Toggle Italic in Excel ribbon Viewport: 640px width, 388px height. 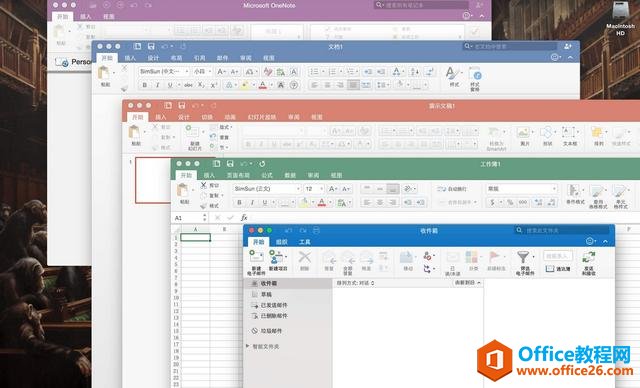tap(252, 202)
